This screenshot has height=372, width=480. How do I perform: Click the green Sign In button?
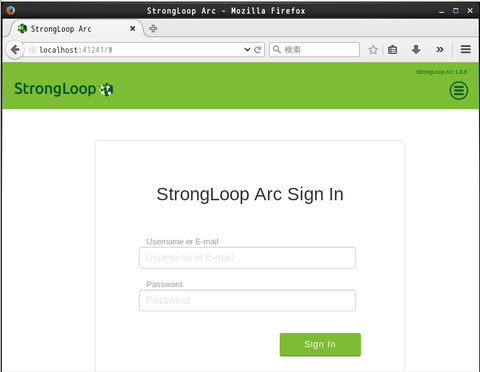tap(320, 344)
